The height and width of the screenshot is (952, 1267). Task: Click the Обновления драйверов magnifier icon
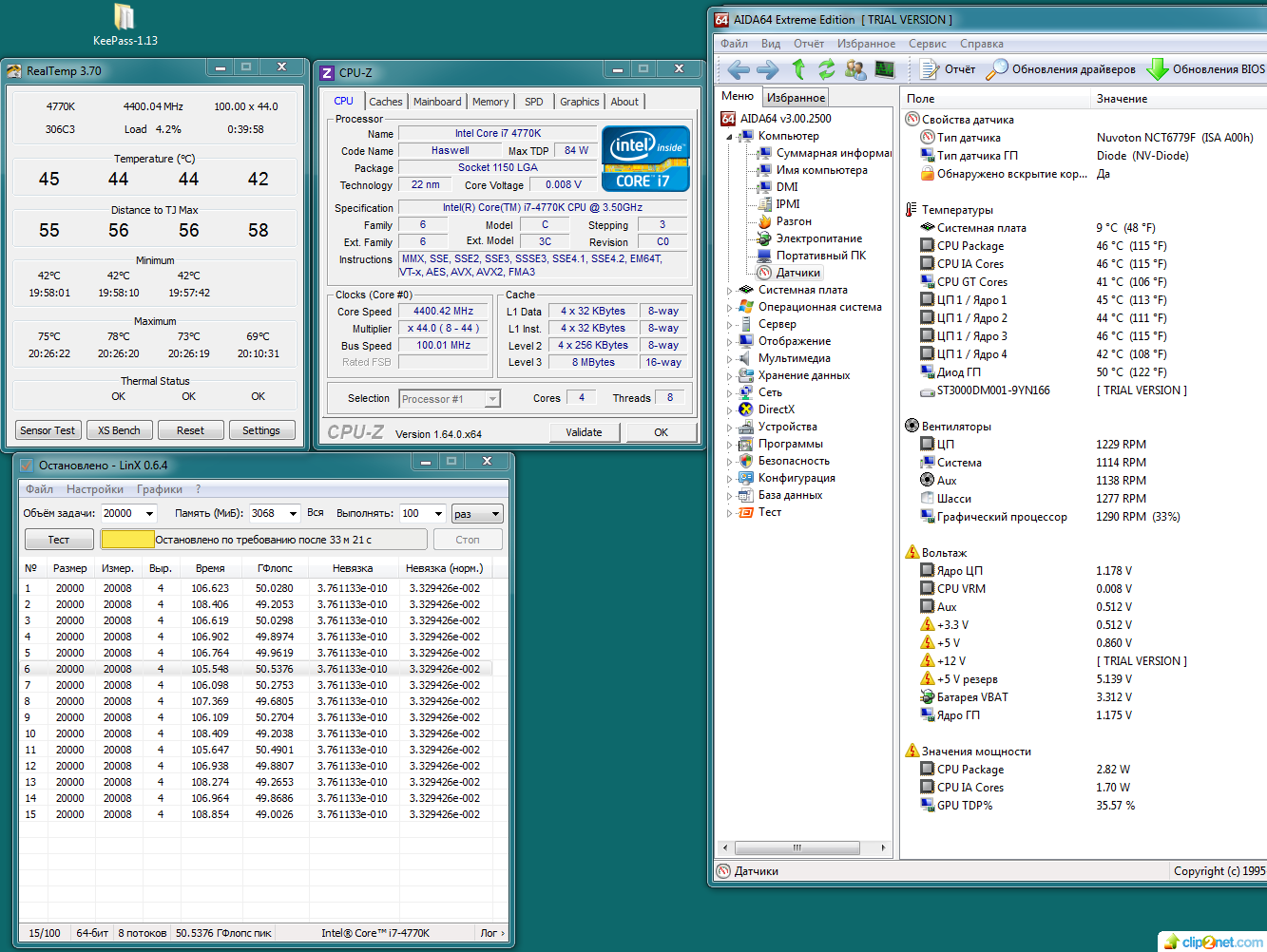[x=997, y=69]
